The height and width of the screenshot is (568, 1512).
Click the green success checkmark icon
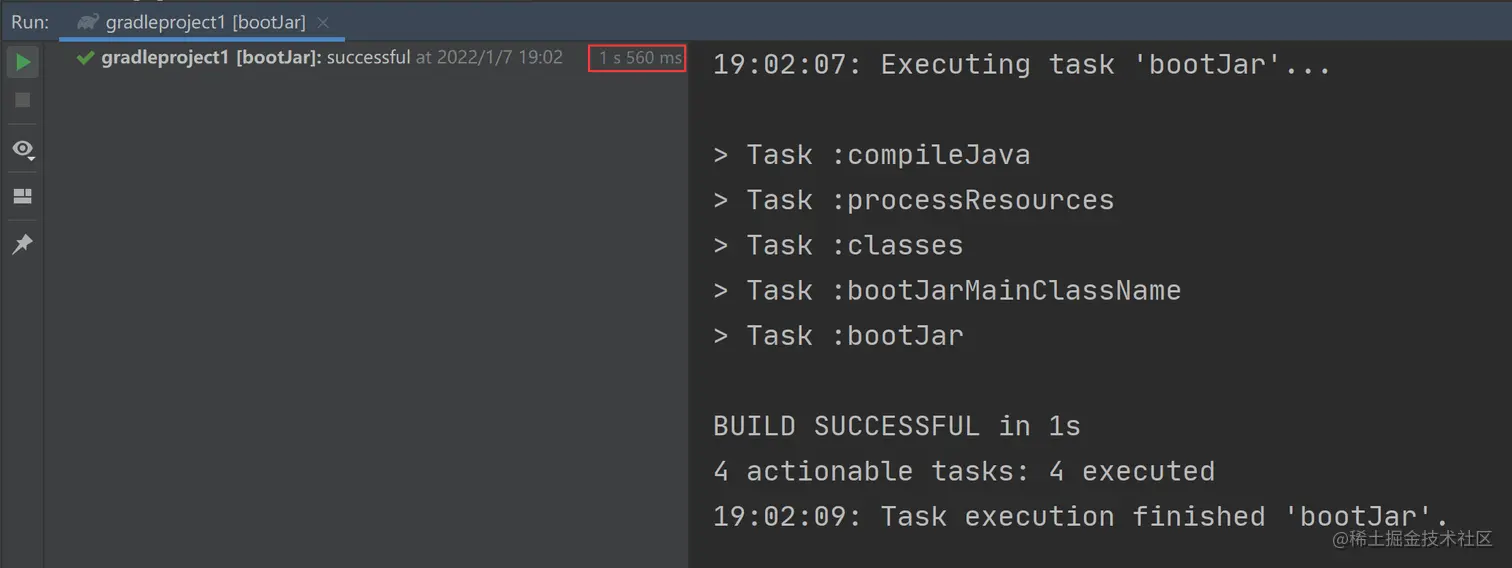(x=85, y=58)
